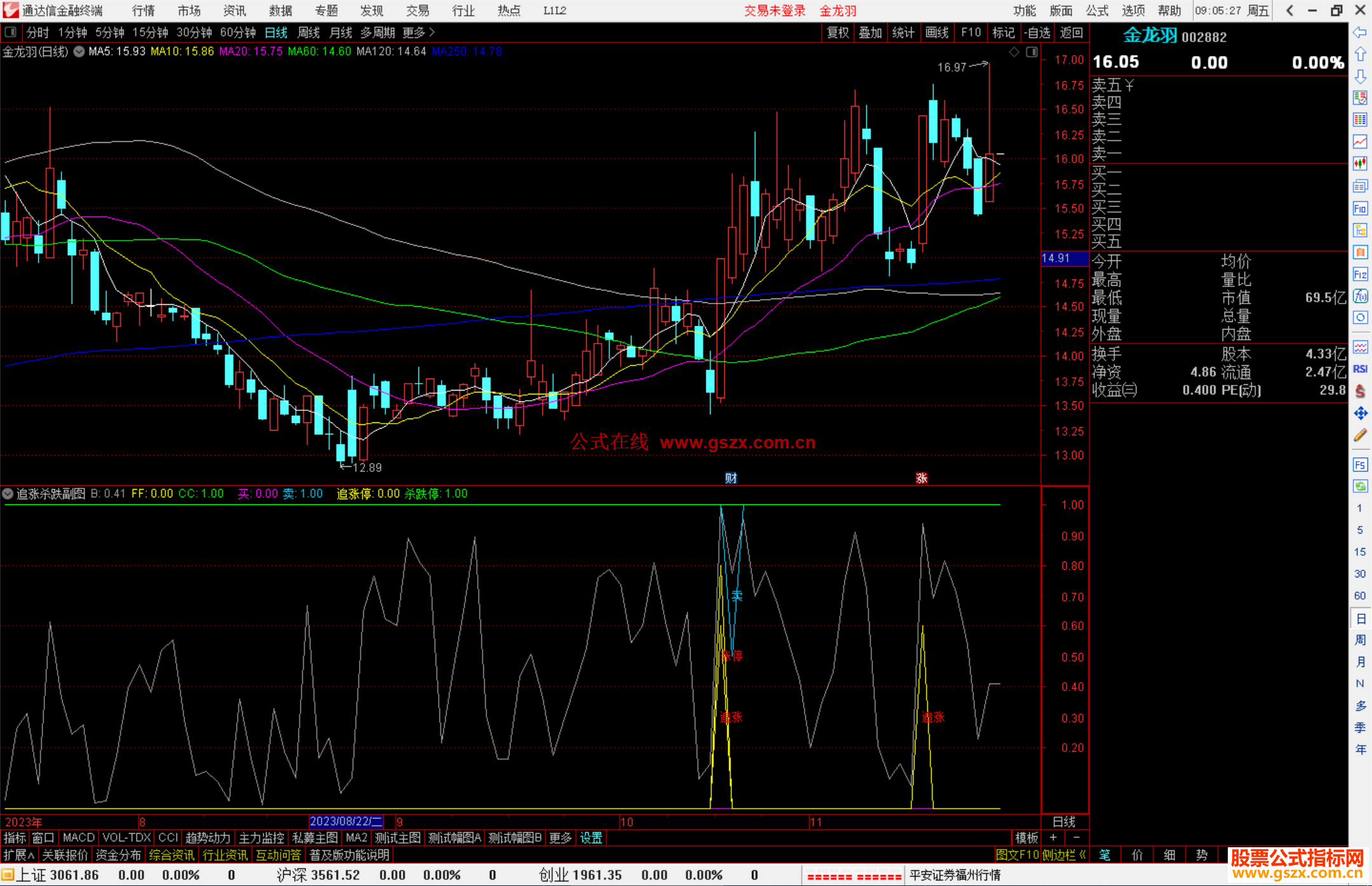Click the candlestick chart sidebar icon
Image resolution: width=1372 pixels, height=886 pixels.
[1360, 163]
